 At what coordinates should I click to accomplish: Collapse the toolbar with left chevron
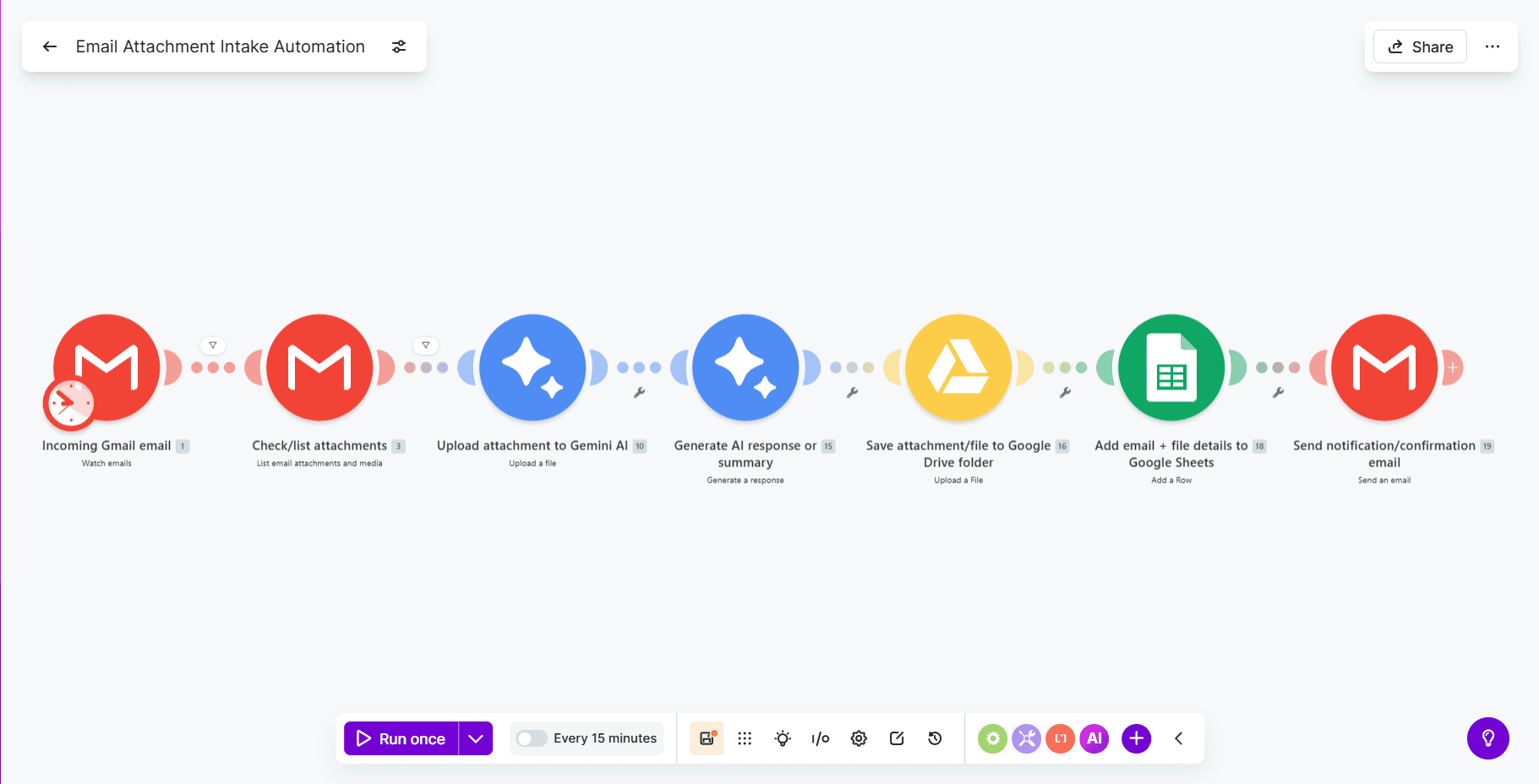(x=1179, y=738)
